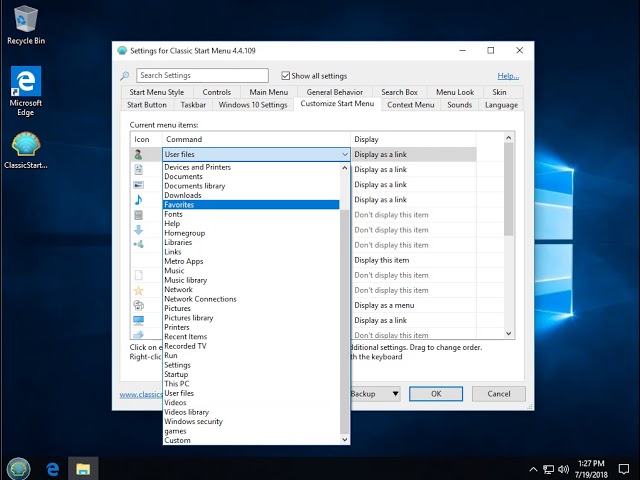Open the www.classic website link
Screen dimensions: 640x480
(141, 394)
